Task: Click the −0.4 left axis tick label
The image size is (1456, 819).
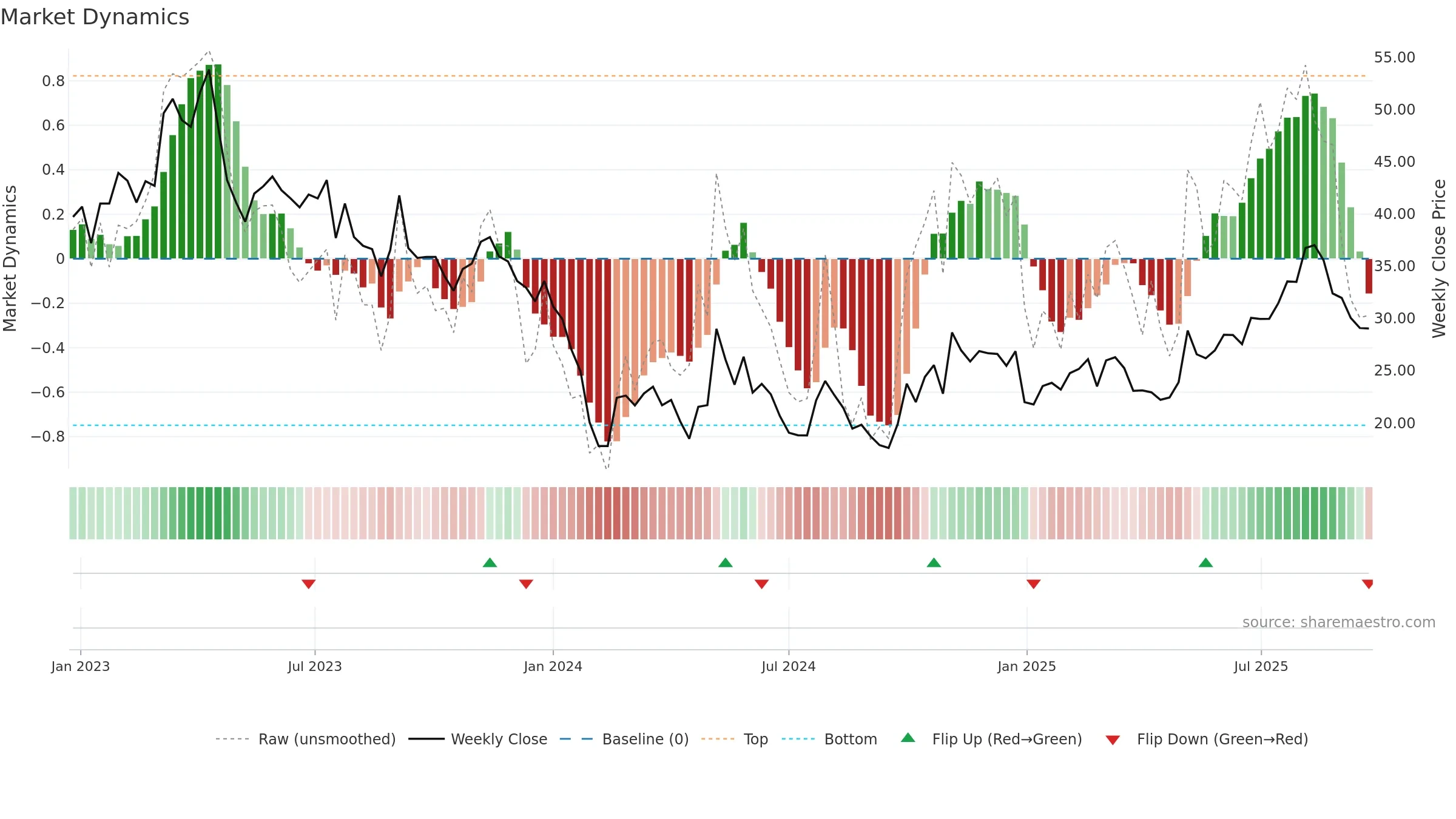Action: 48,348
